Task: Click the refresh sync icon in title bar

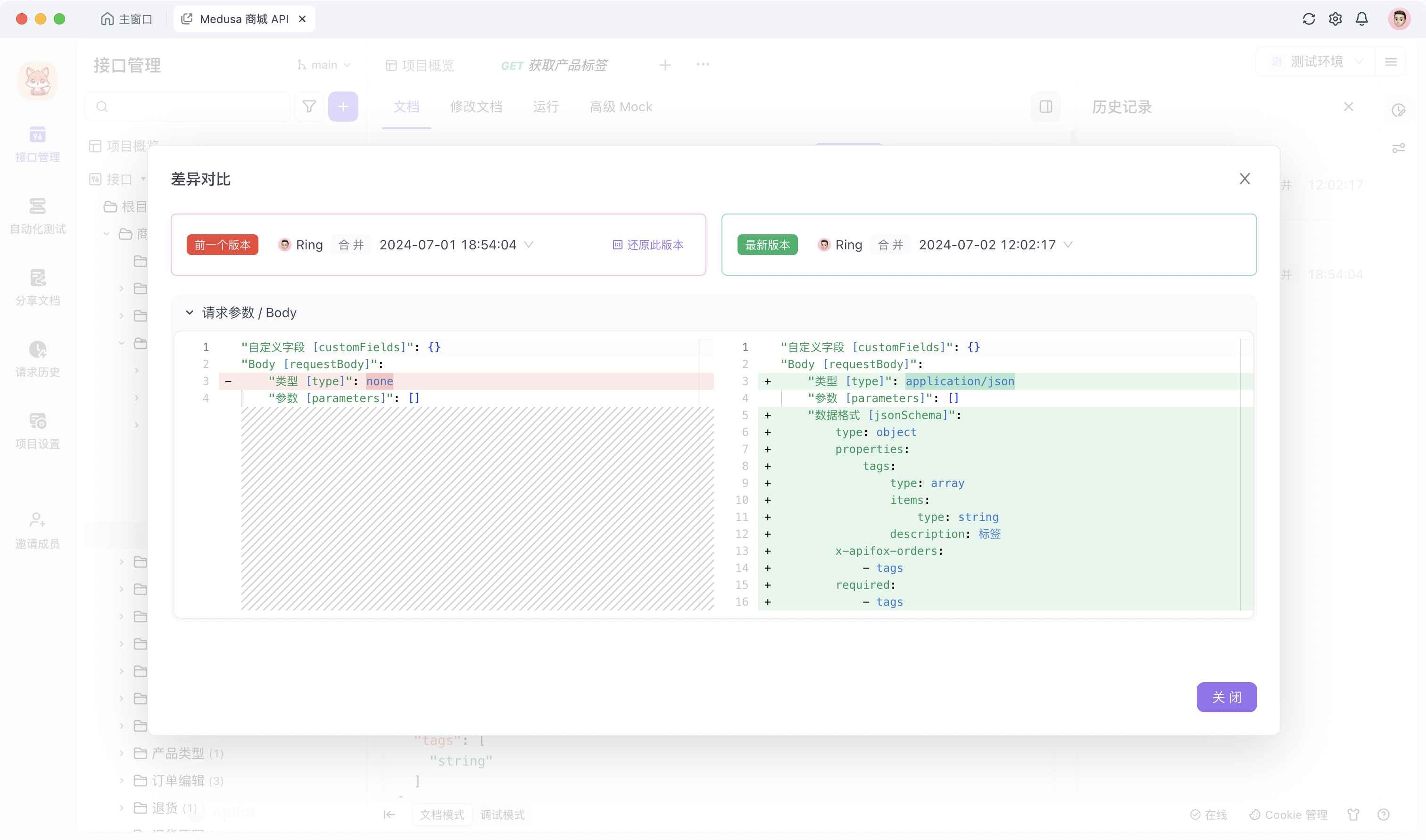Action: (x=1308, y=19)
